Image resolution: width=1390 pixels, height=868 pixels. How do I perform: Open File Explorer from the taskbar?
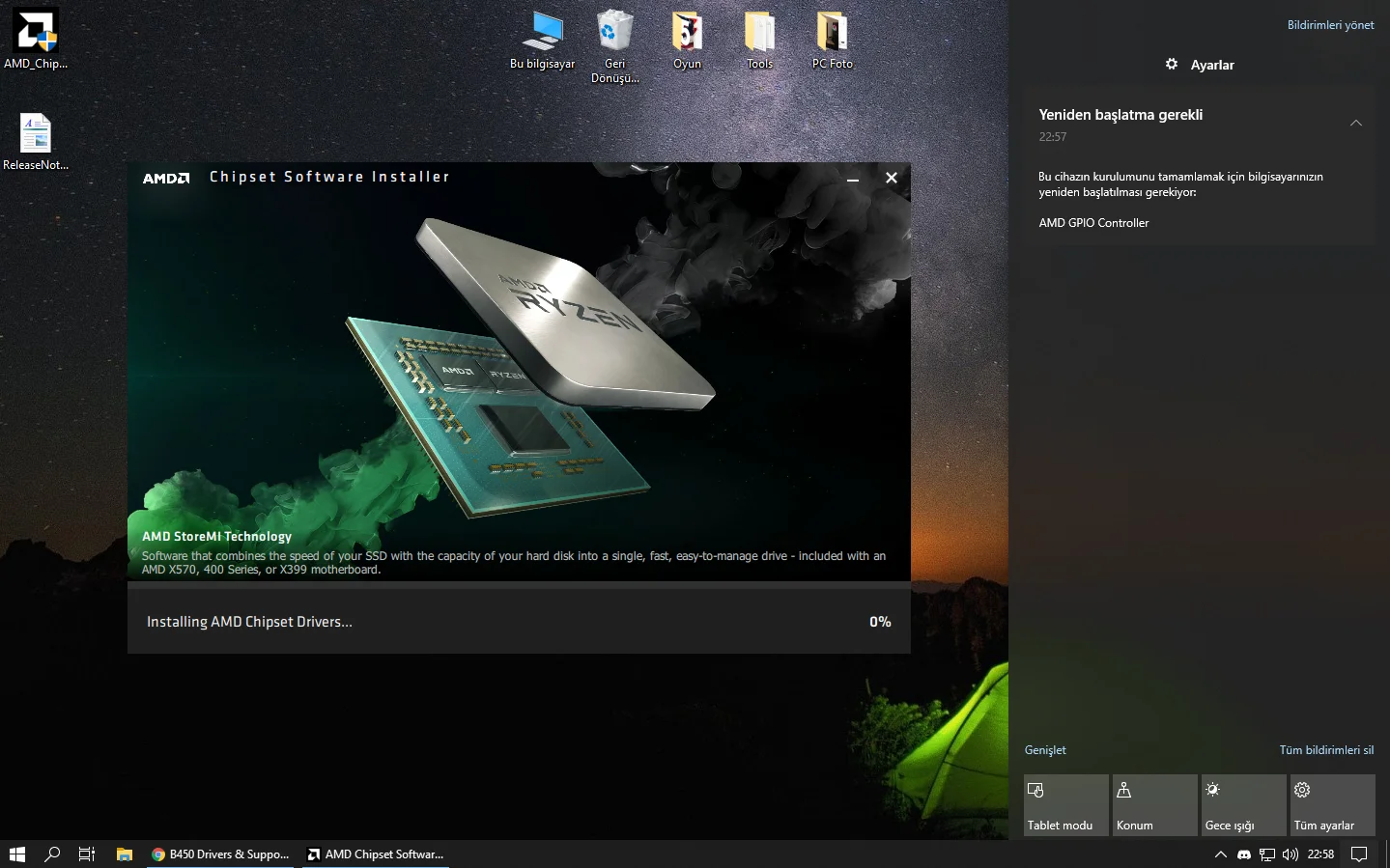coord(125,854)
